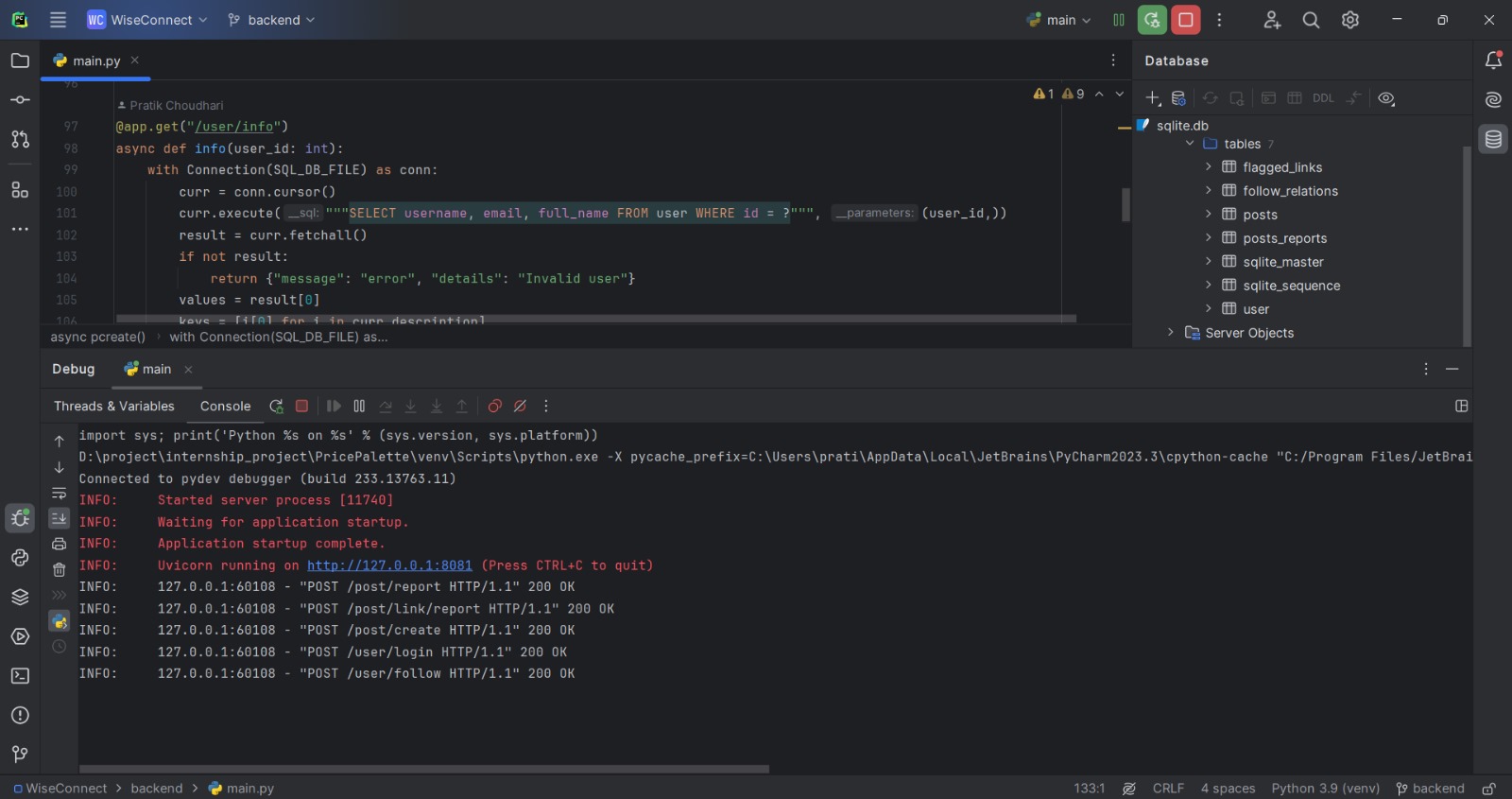1512x799 pixels.
Task: Switch to Threads & Variables tab
Action: pyautogui.click(x=114, y=406)
